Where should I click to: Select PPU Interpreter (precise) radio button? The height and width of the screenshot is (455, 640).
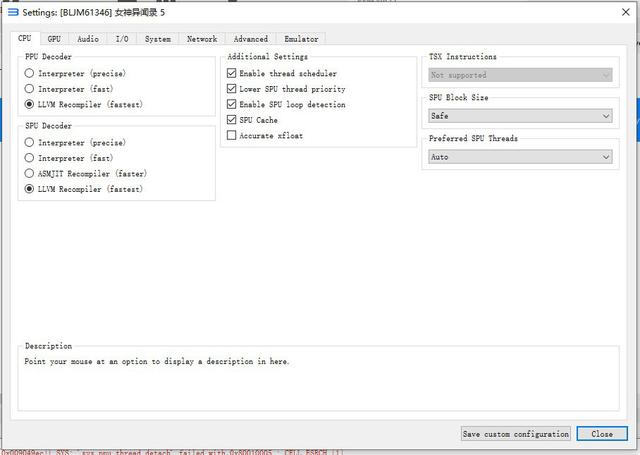tap(30, 74)
